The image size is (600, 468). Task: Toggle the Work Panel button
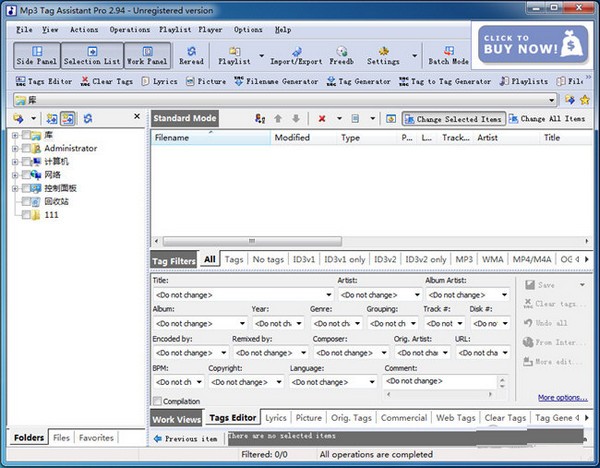point(146,54)
